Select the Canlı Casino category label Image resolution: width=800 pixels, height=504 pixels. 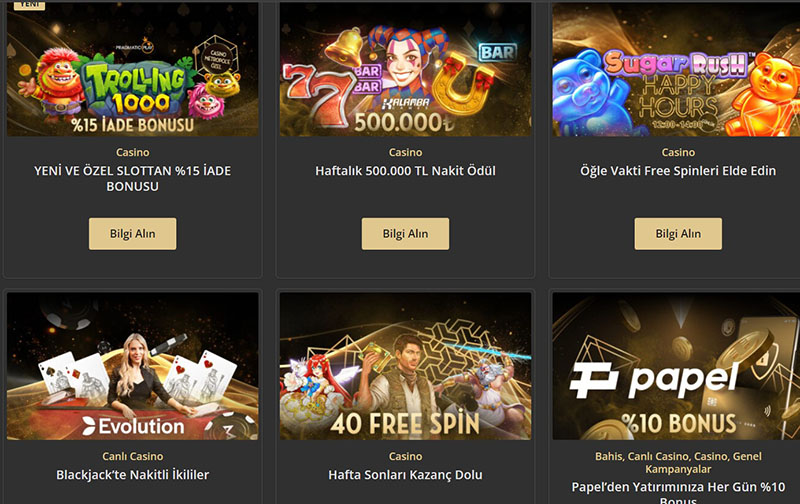133,456
